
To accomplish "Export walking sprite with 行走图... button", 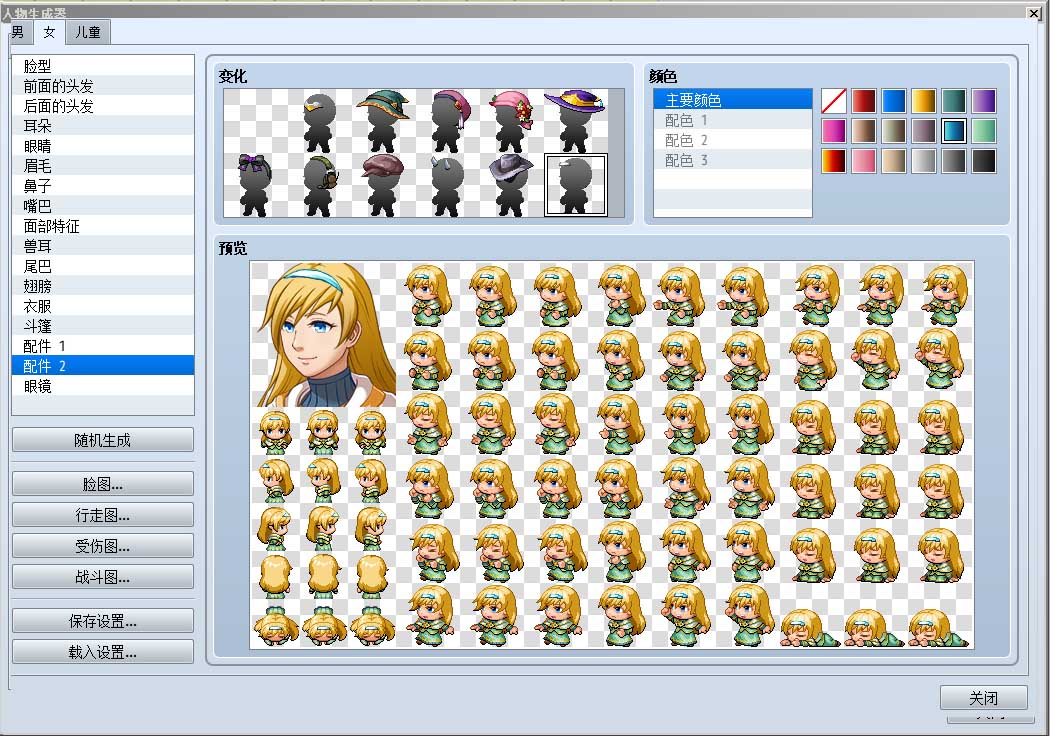I will pyautogui.click(x=102, y=515).
